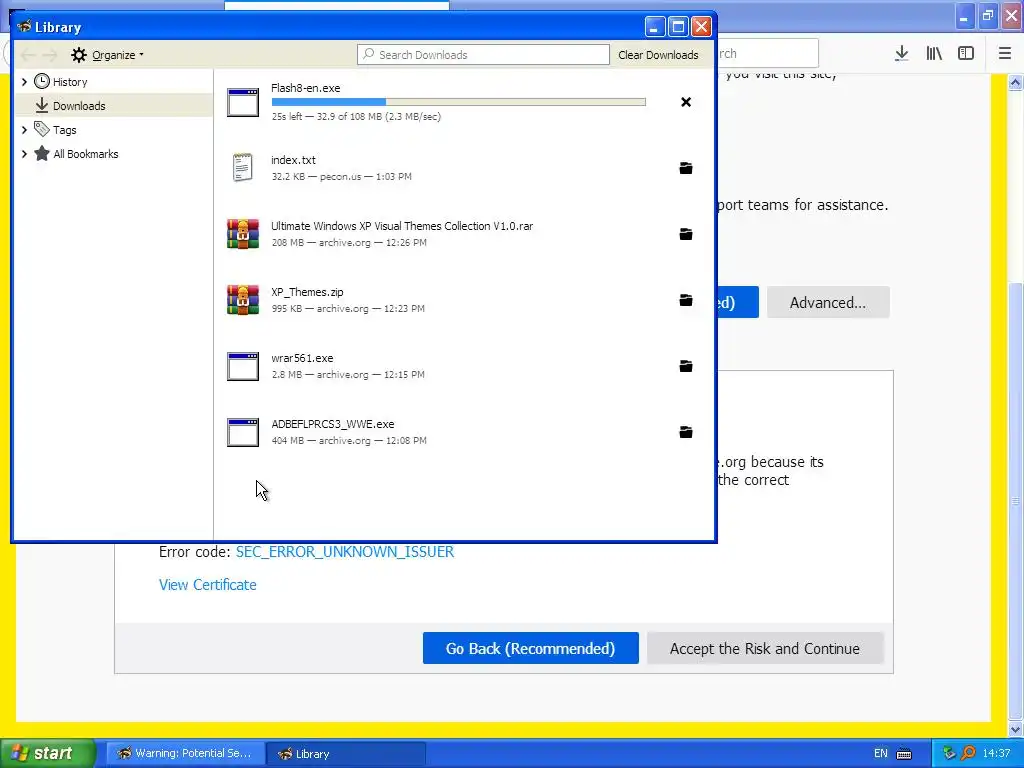
Task: Click the orange magnifier tray icon
Action: [968, 753]
